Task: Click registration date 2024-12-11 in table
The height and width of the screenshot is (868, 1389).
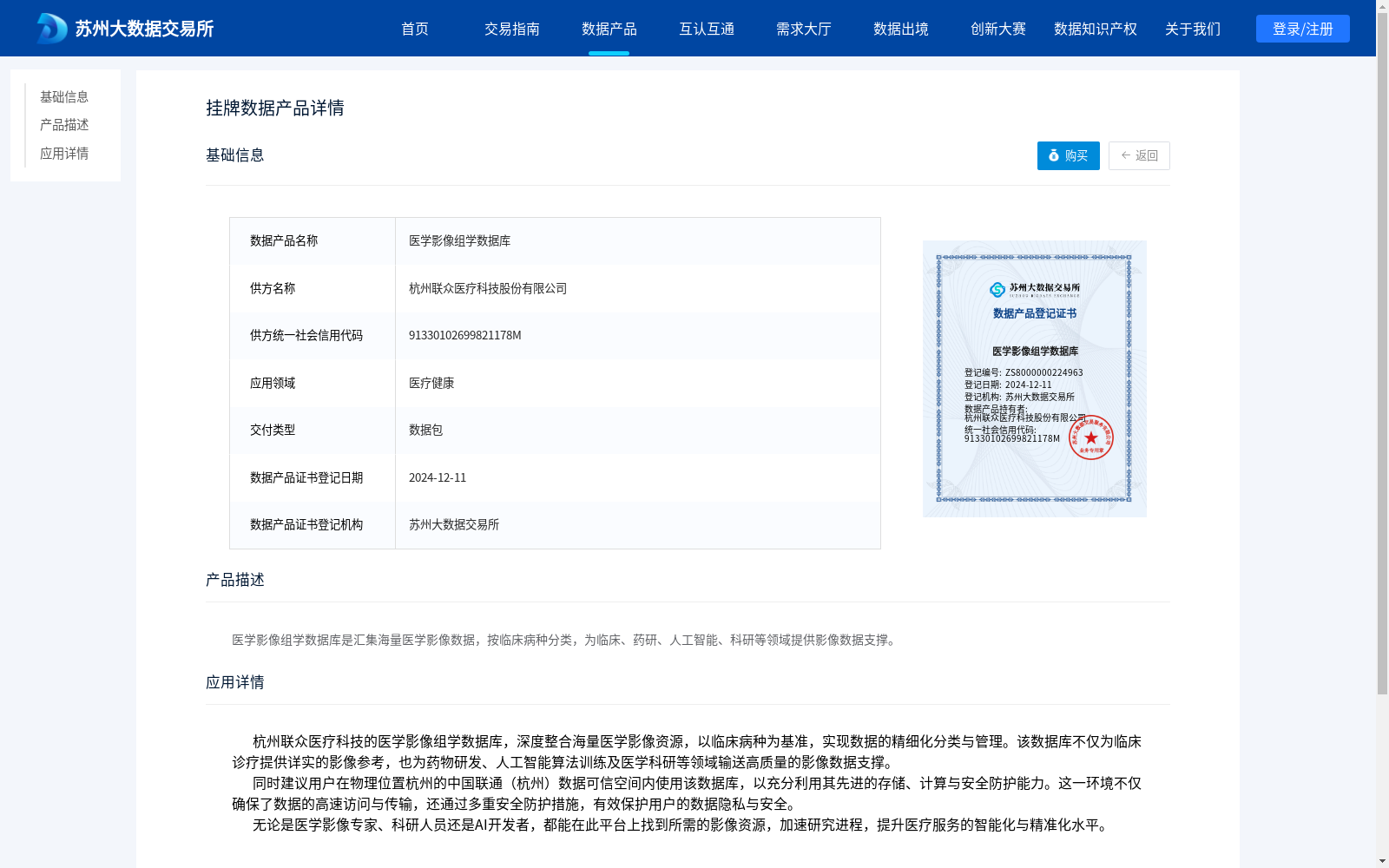Action: point(438,477)
